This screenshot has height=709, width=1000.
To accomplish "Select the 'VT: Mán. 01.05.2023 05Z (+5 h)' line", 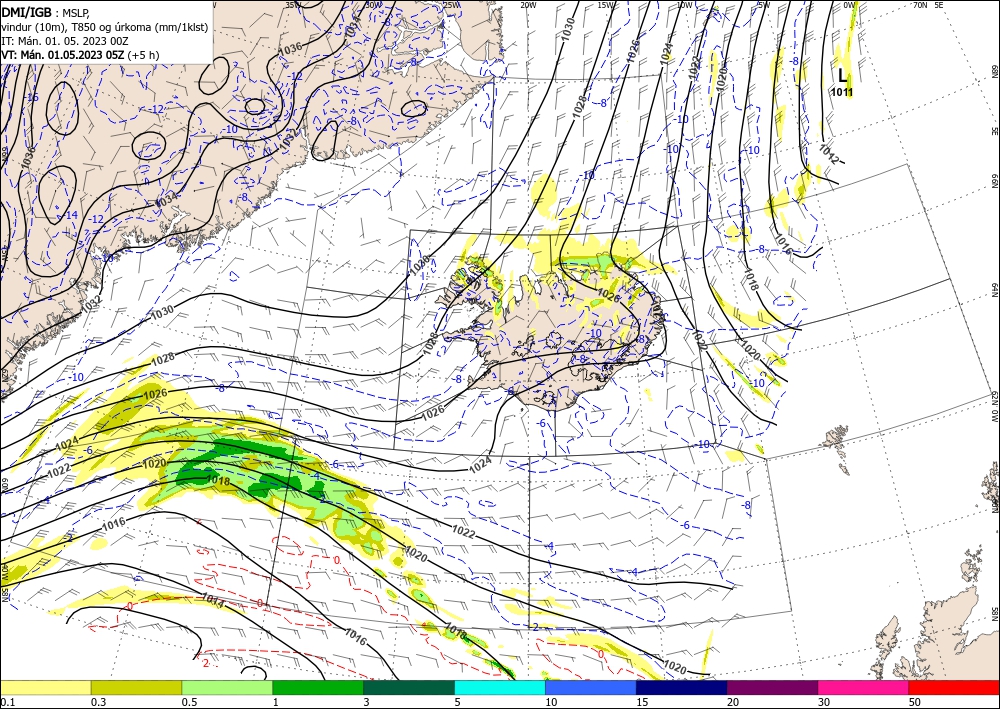I will point(80,55).
